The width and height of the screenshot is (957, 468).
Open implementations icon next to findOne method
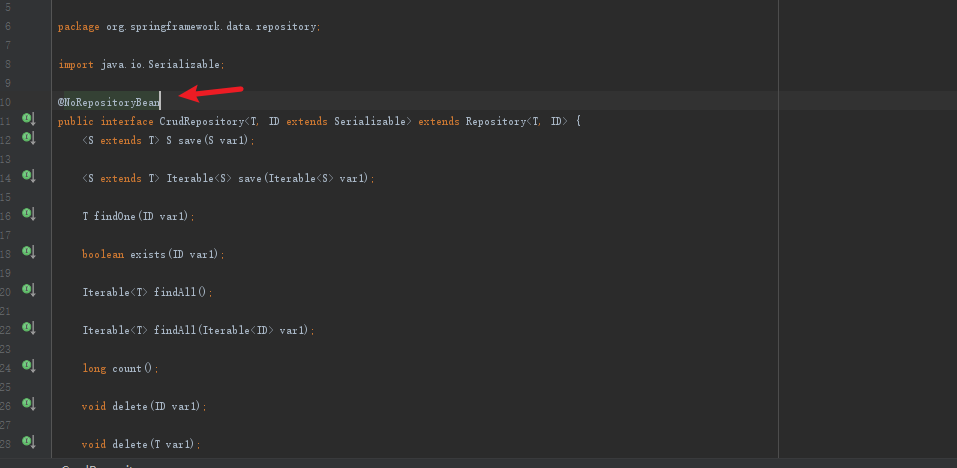(28, 214)
